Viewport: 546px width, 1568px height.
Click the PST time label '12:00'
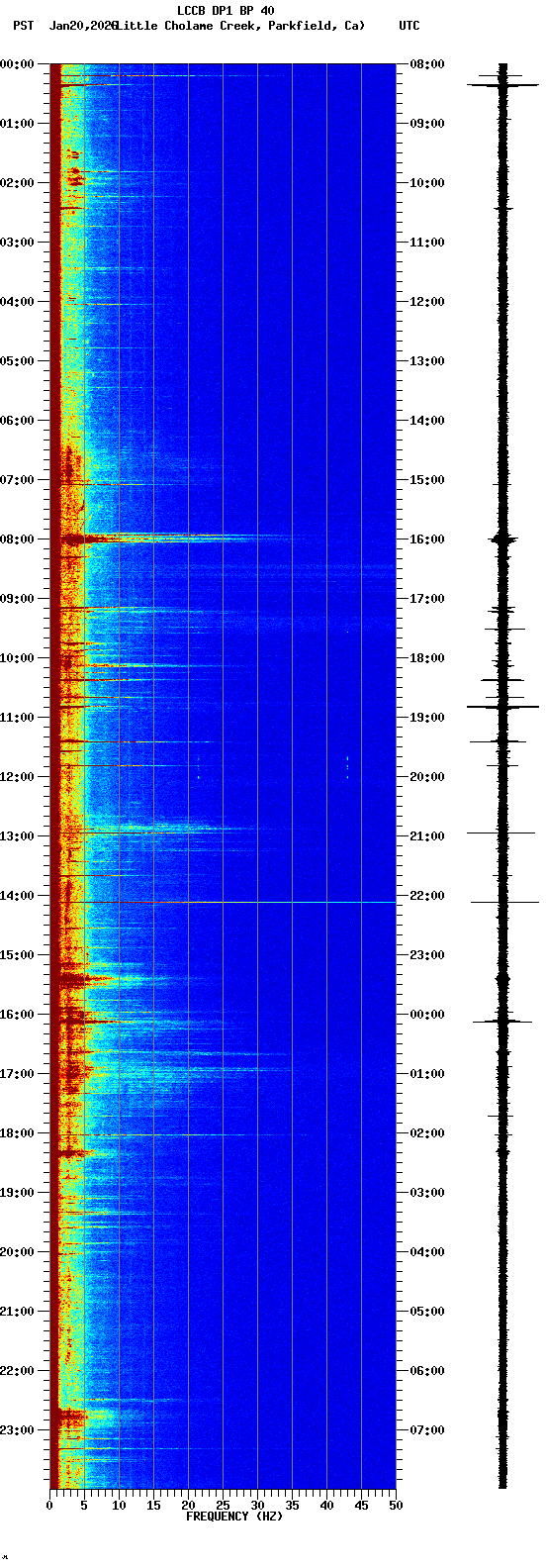click(x=17, y=777)
